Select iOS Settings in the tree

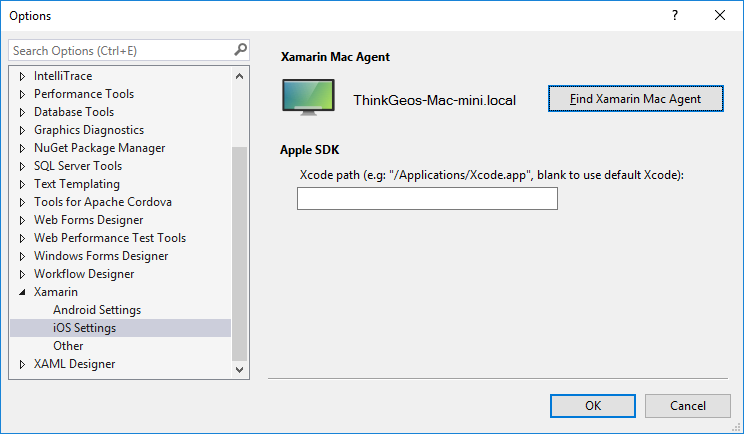(84, 328)
